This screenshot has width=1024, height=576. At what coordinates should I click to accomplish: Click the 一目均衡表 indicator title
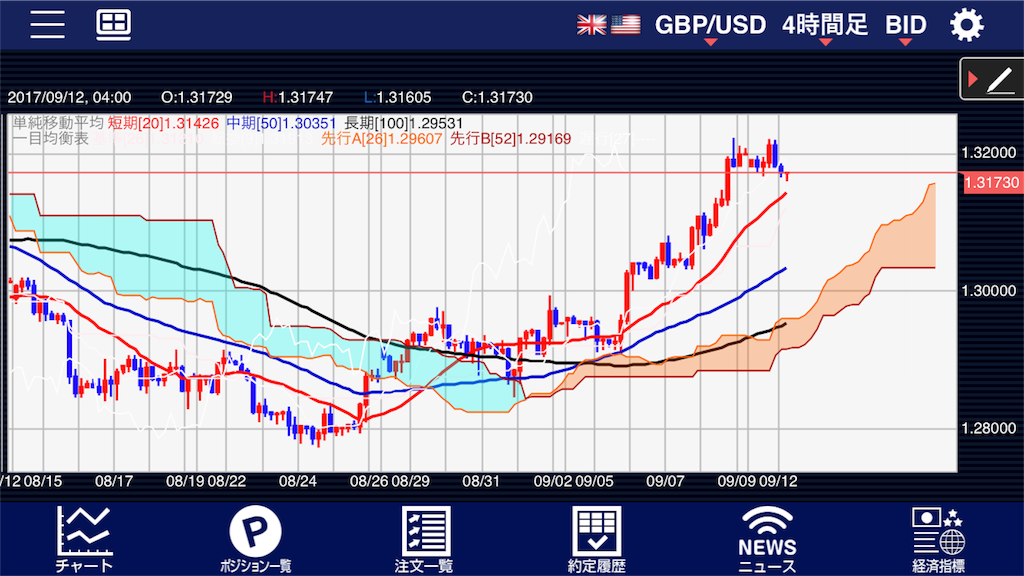pyautogui.click(x=50, y=138)
